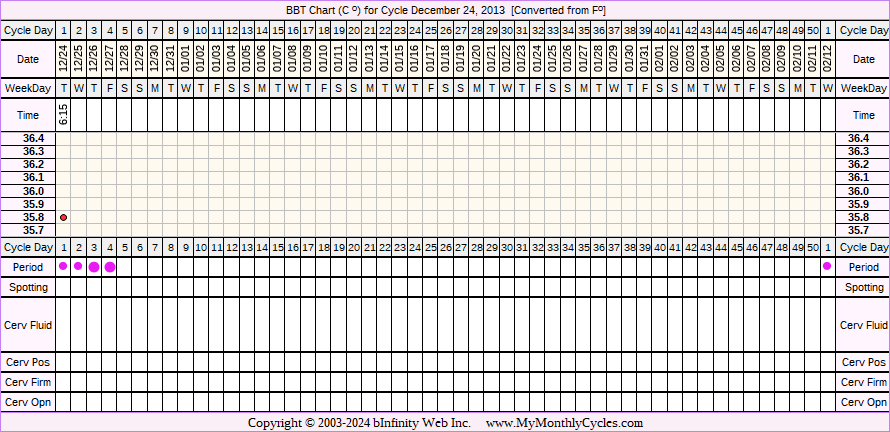Click the left 36.4 temperature axis label
This screenshot has width=890, height=432.
point(33,138)
